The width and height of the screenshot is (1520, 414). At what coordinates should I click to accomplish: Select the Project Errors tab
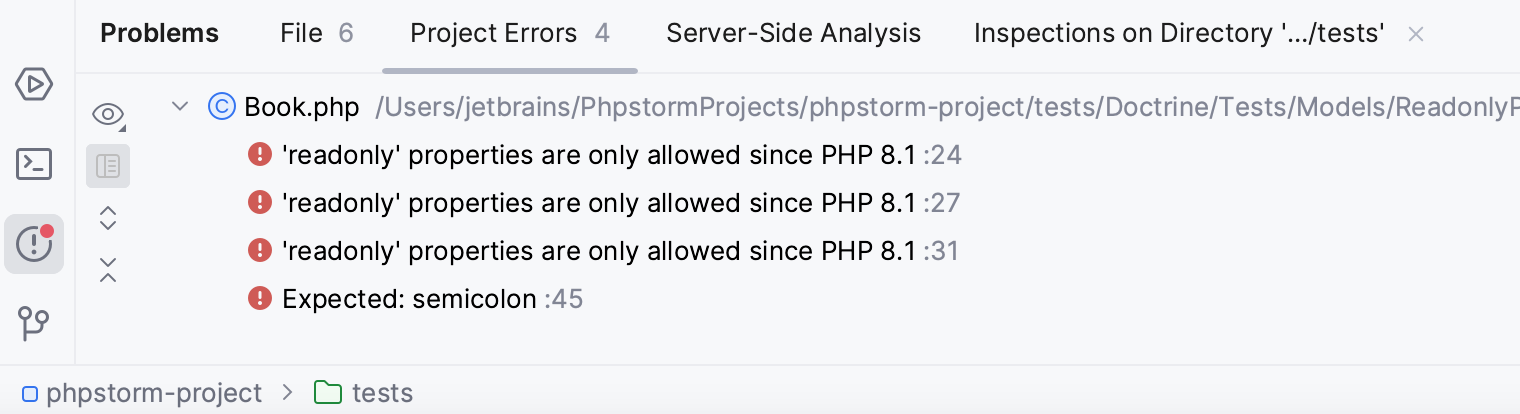coord(509,34)
